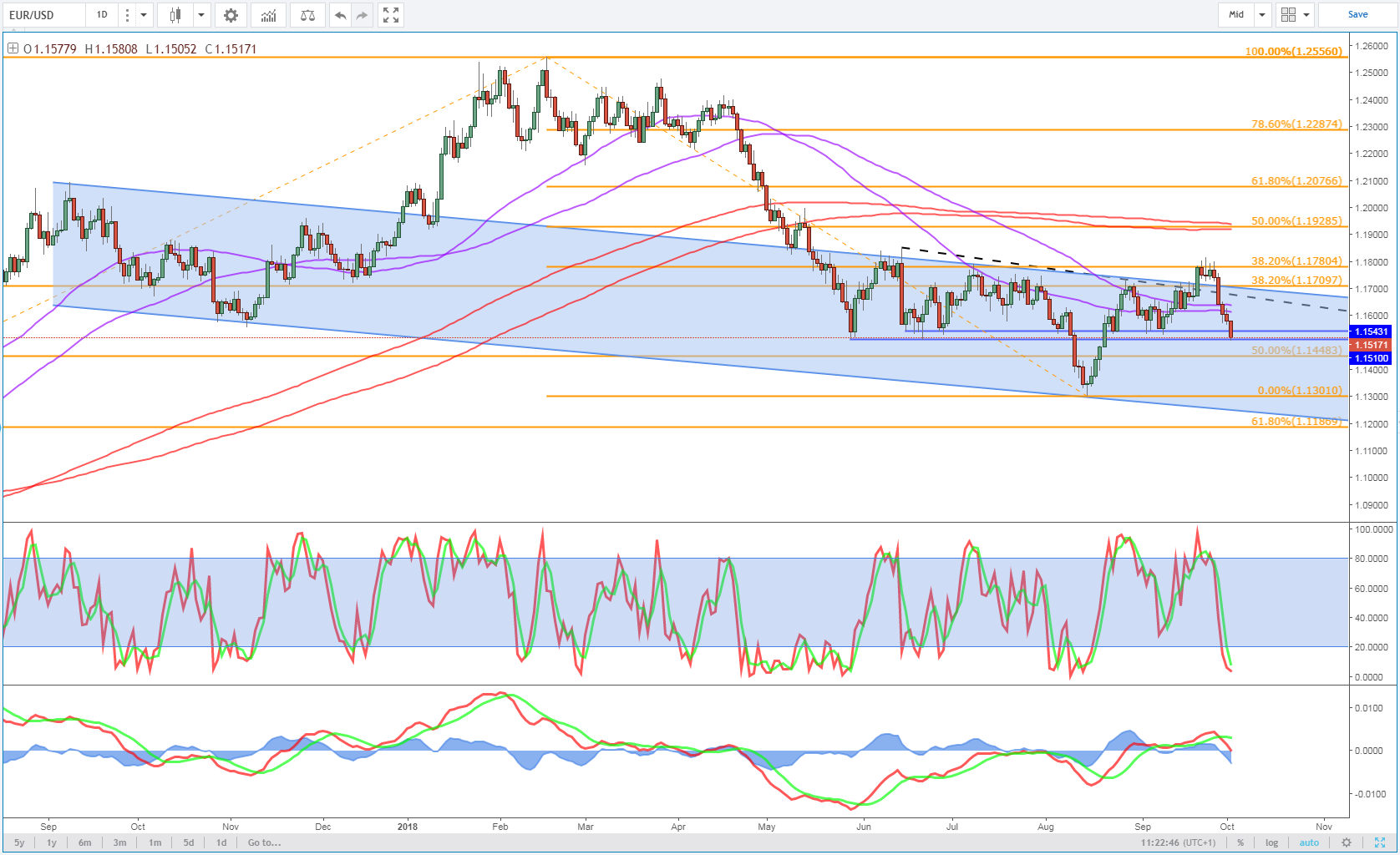Open the chart layout grid selector

[1288, 15]
